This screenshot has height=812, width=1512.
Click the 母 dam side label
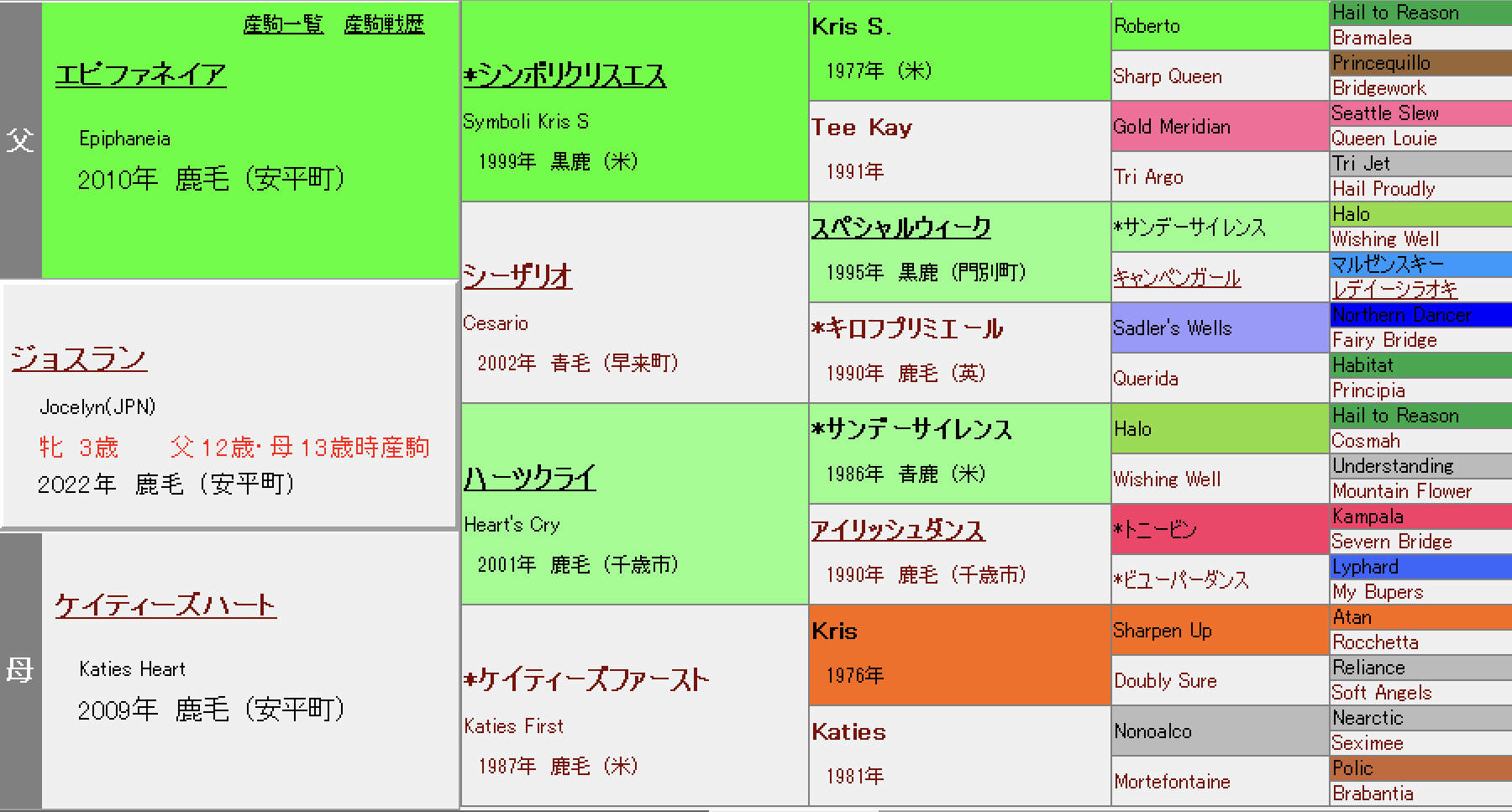coord(20,670)
